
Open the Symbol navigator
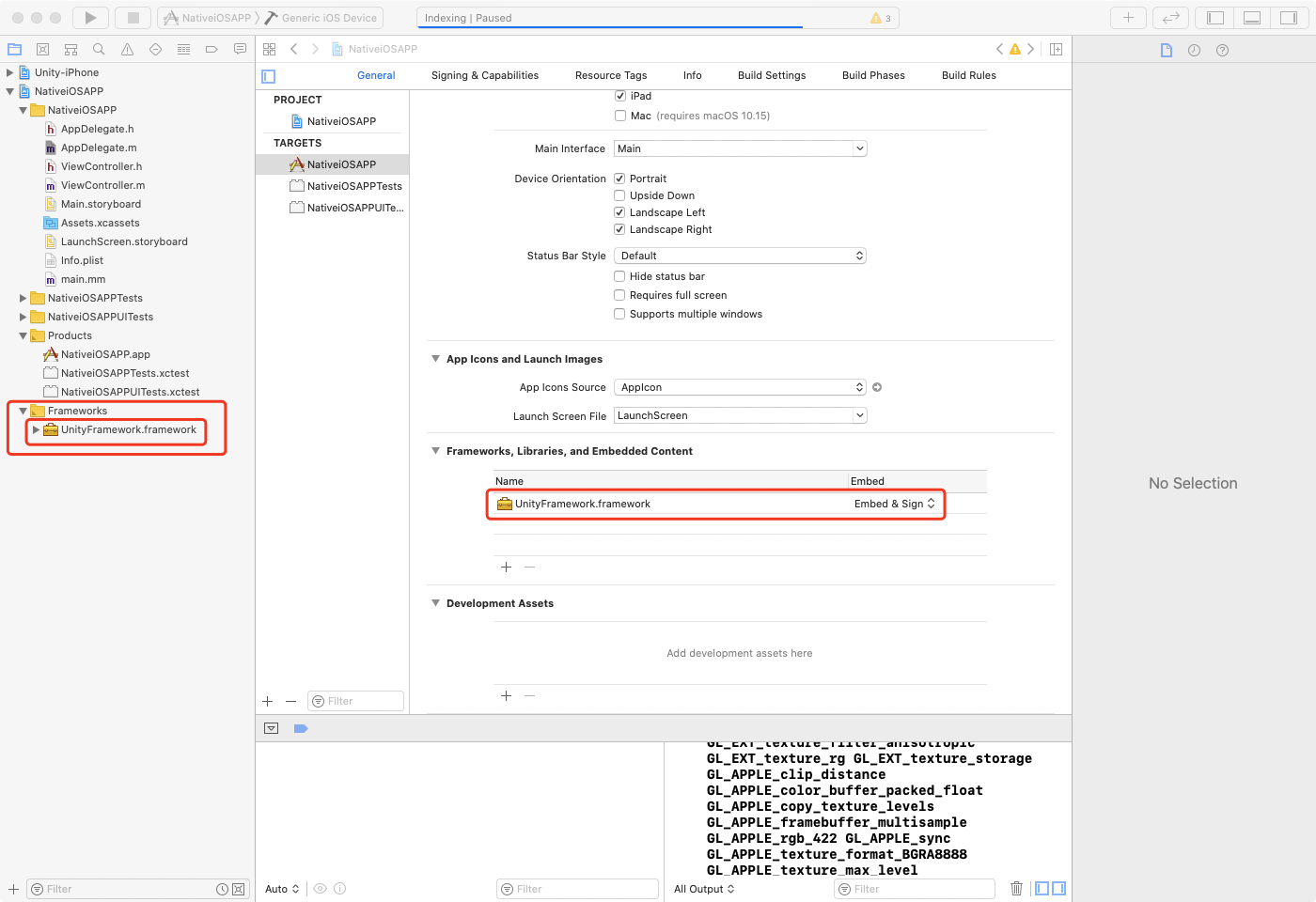[x=71, y=50]
